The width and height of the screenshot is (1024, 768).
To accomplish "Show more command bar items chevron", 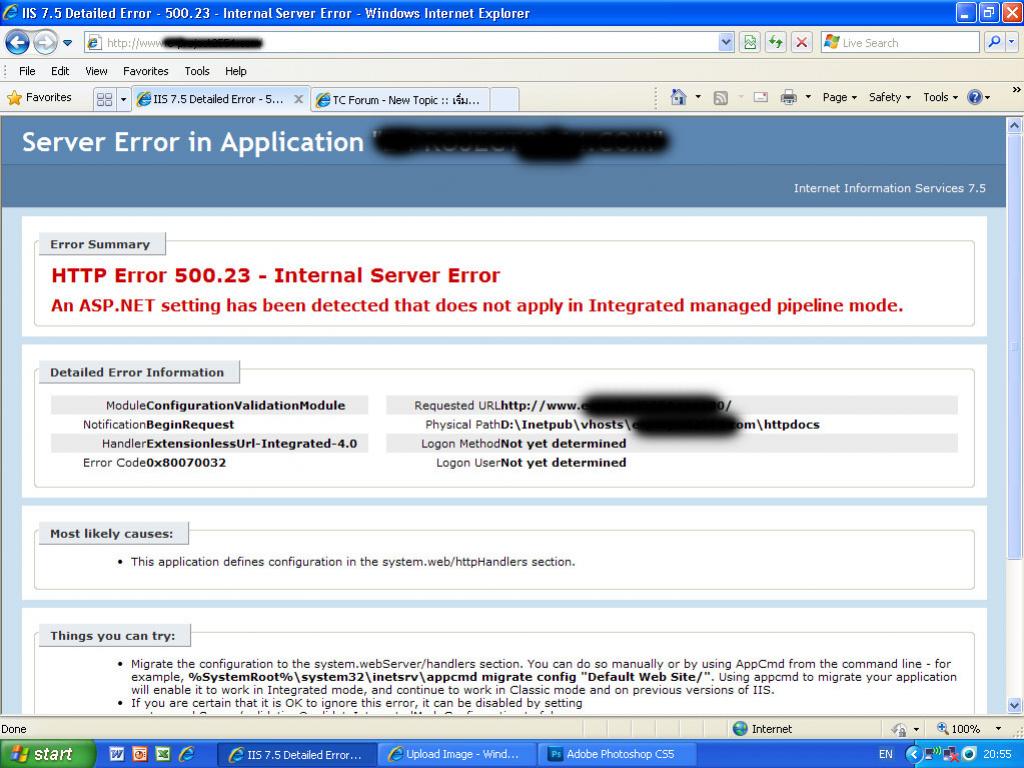I will pos(1016,89).
